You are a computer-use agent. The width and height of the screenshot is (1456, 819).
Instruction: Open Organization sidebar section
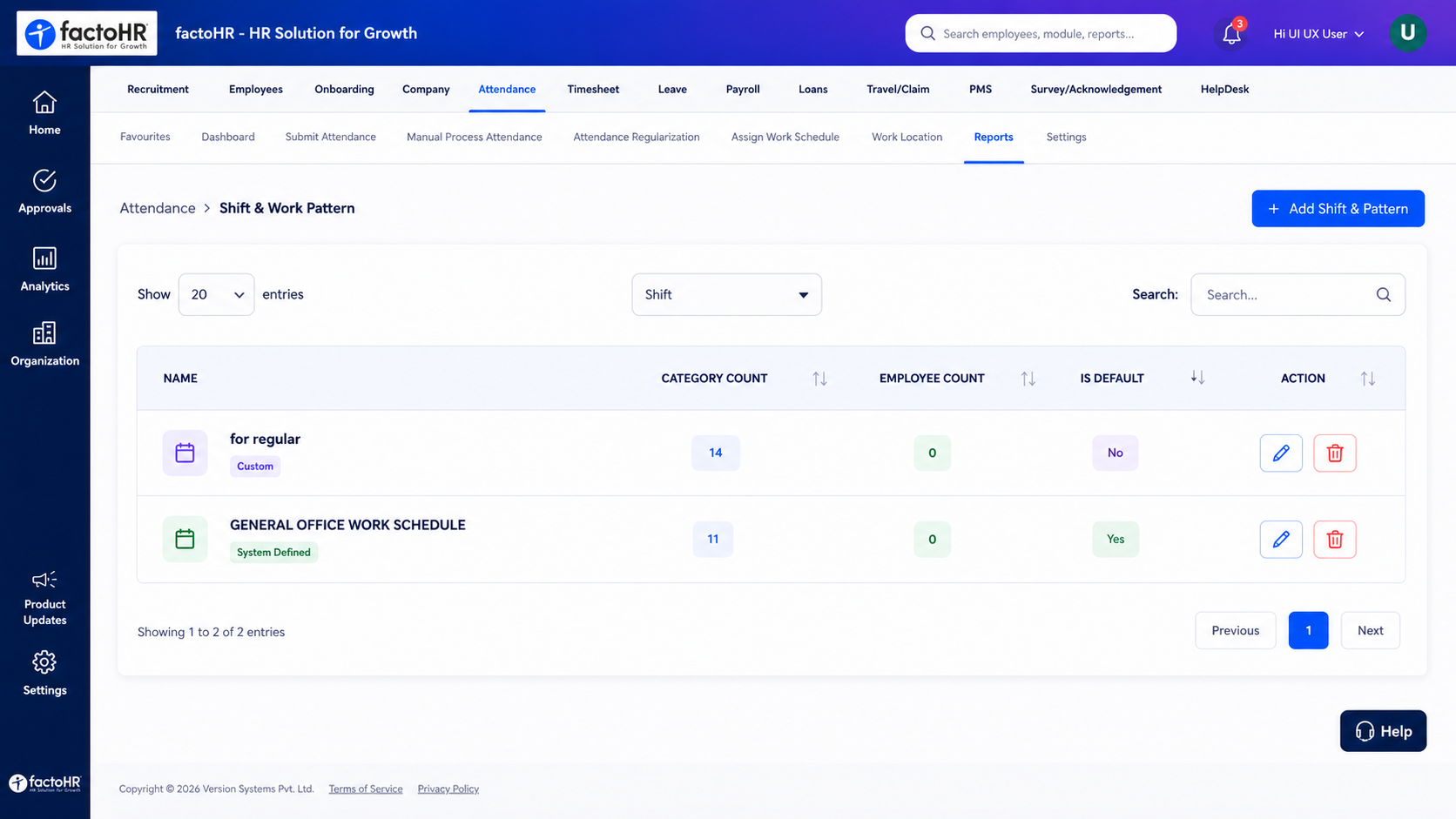pyautogui.click(x=44, y=344)
